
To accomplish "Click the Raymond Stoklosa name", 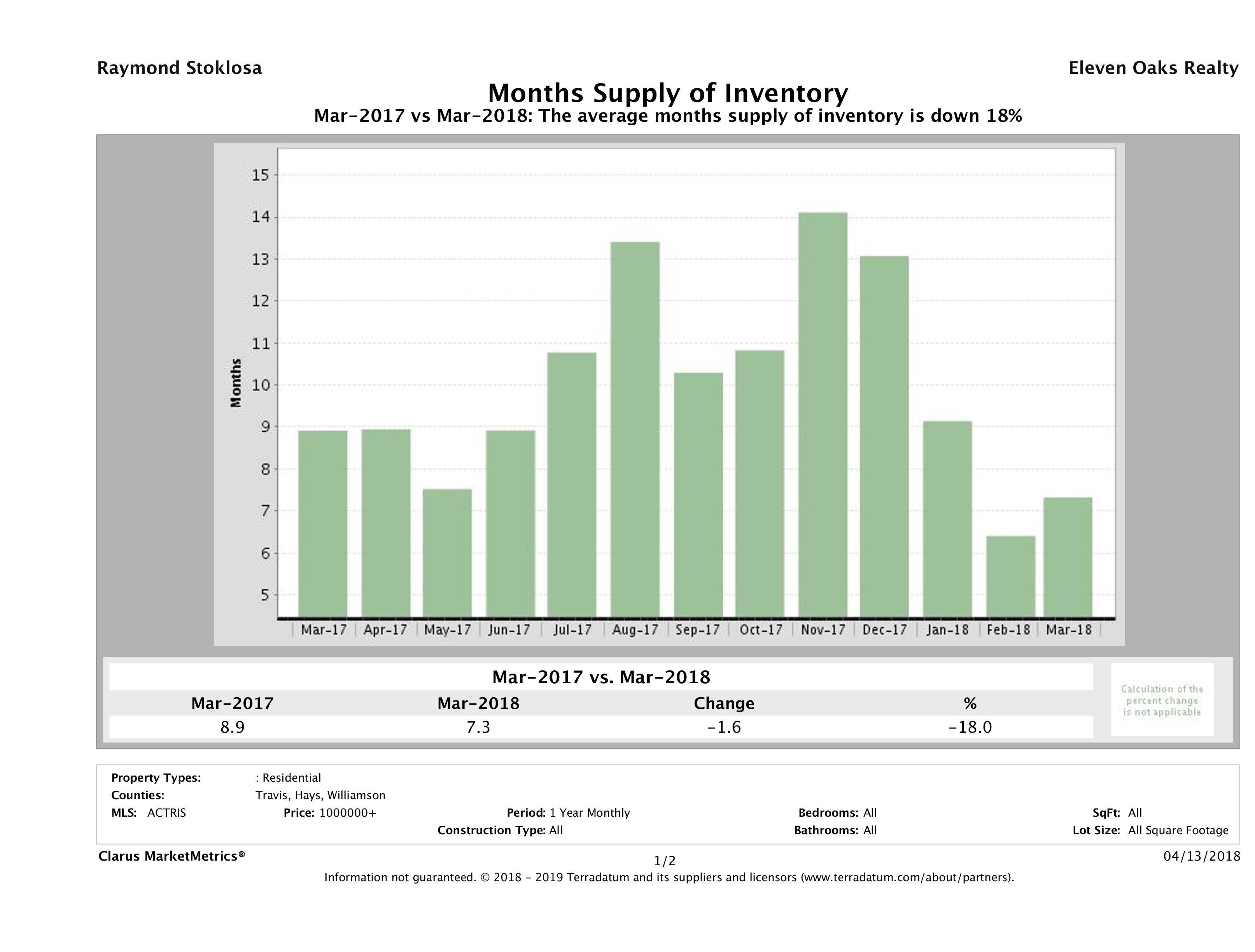I will 179,68.
